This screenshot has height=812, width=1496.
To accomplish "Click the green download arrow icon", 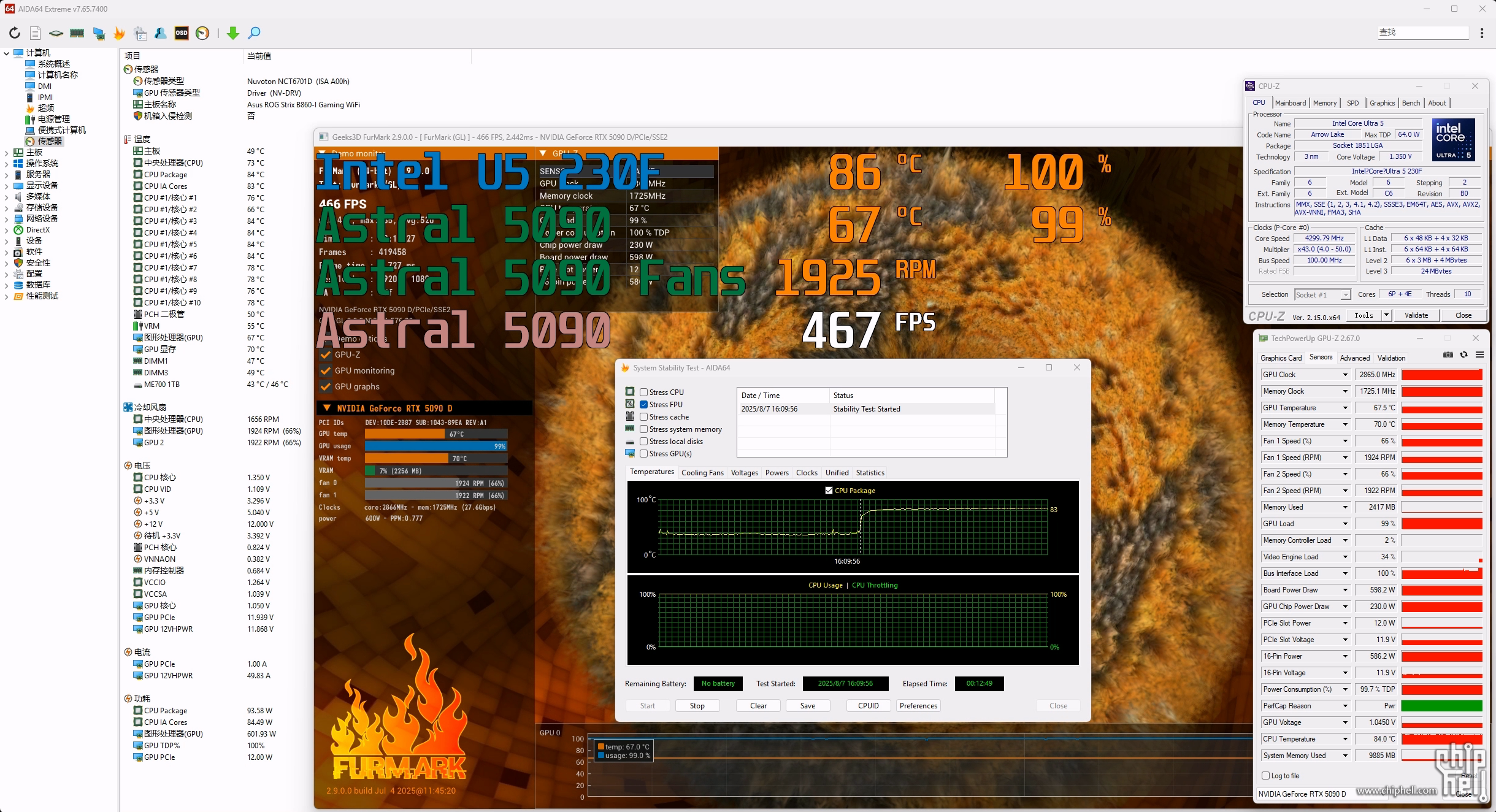I will (233, 33).
